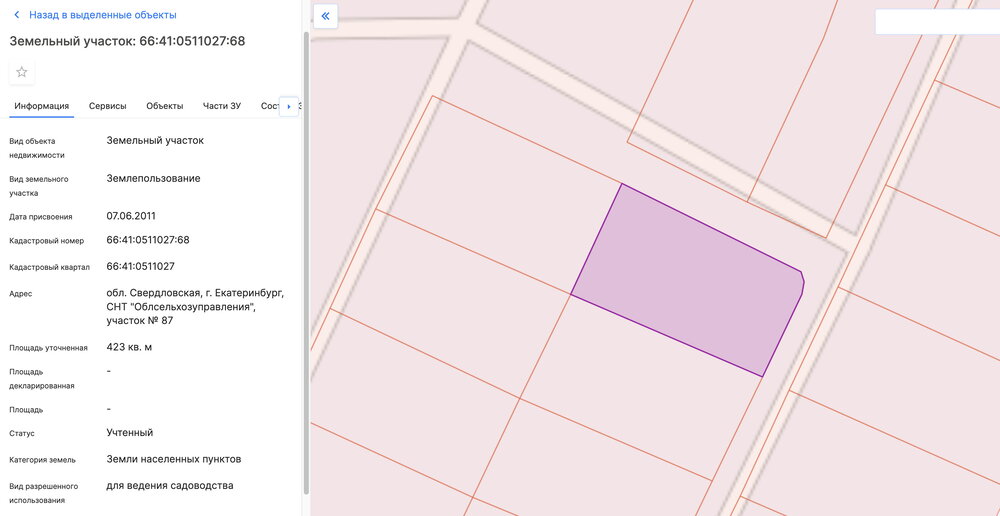Click the address text обл. Свердловская
Image resolution: width=1000 pixels, height=516 pixels.
(x=195, y=307)
